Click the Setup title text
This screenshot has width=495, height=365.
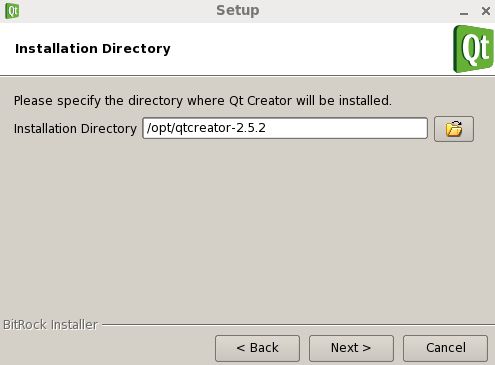(x=238, y=10)
